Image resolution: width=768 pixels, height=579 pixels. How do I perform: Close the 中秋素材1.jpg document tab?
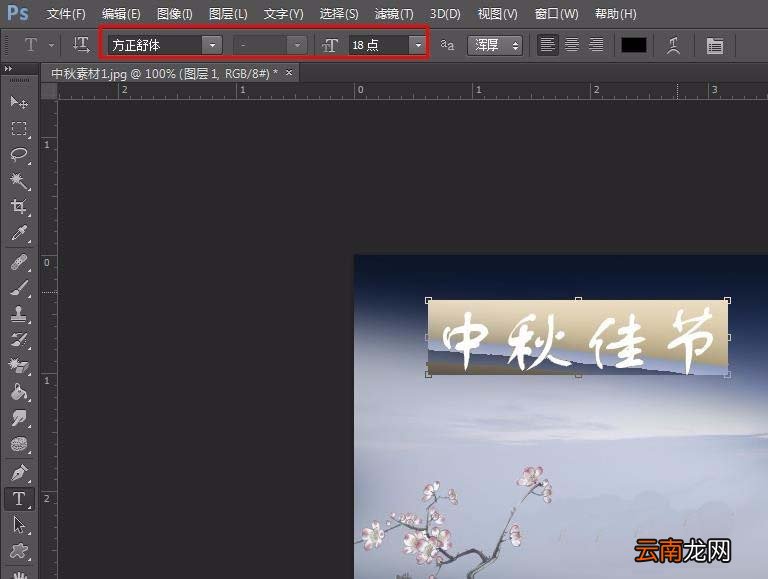289,72
